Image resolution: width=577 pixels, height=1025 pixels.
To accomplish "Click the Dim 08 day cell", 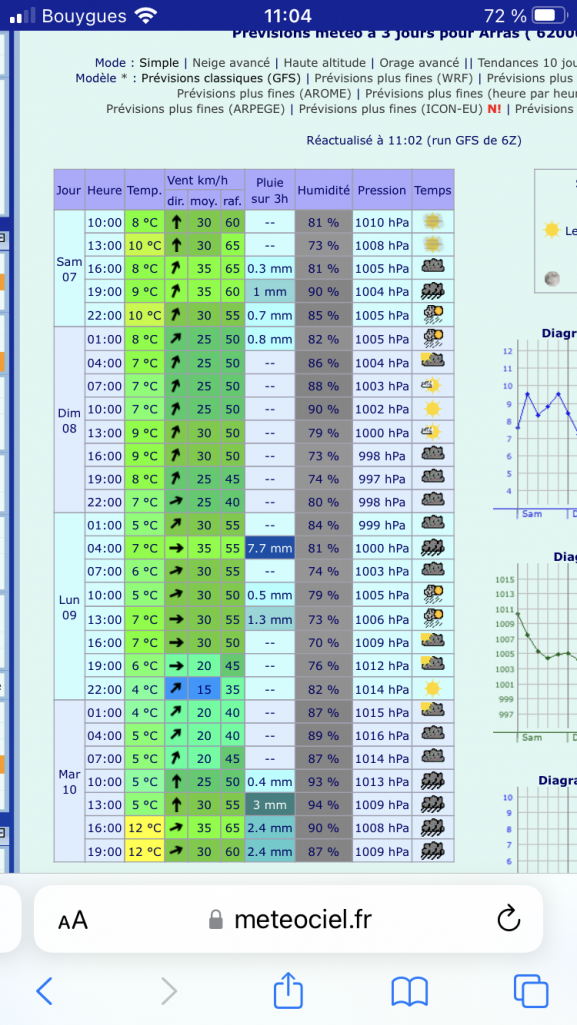I will pyautogui.click(x=69, y=420).
